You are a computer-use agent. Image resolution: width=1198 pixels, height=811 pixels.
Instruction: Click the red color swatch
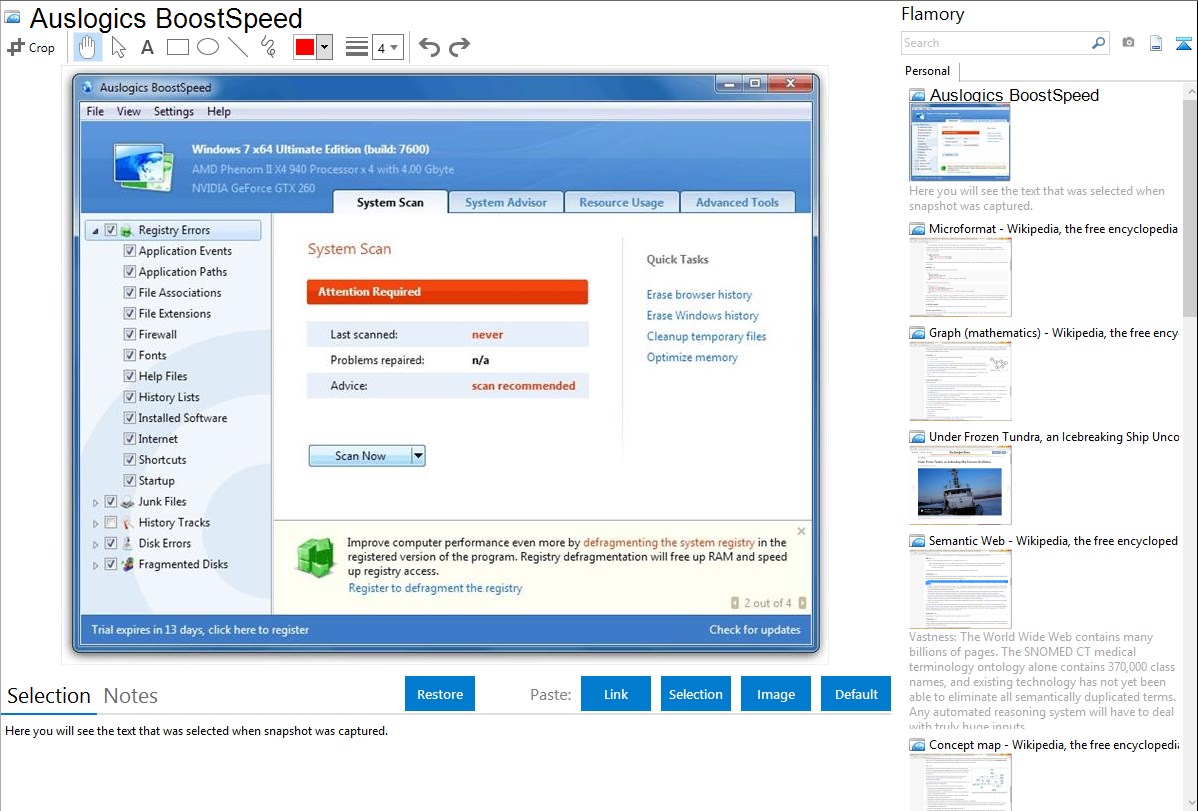click(305, 47)
